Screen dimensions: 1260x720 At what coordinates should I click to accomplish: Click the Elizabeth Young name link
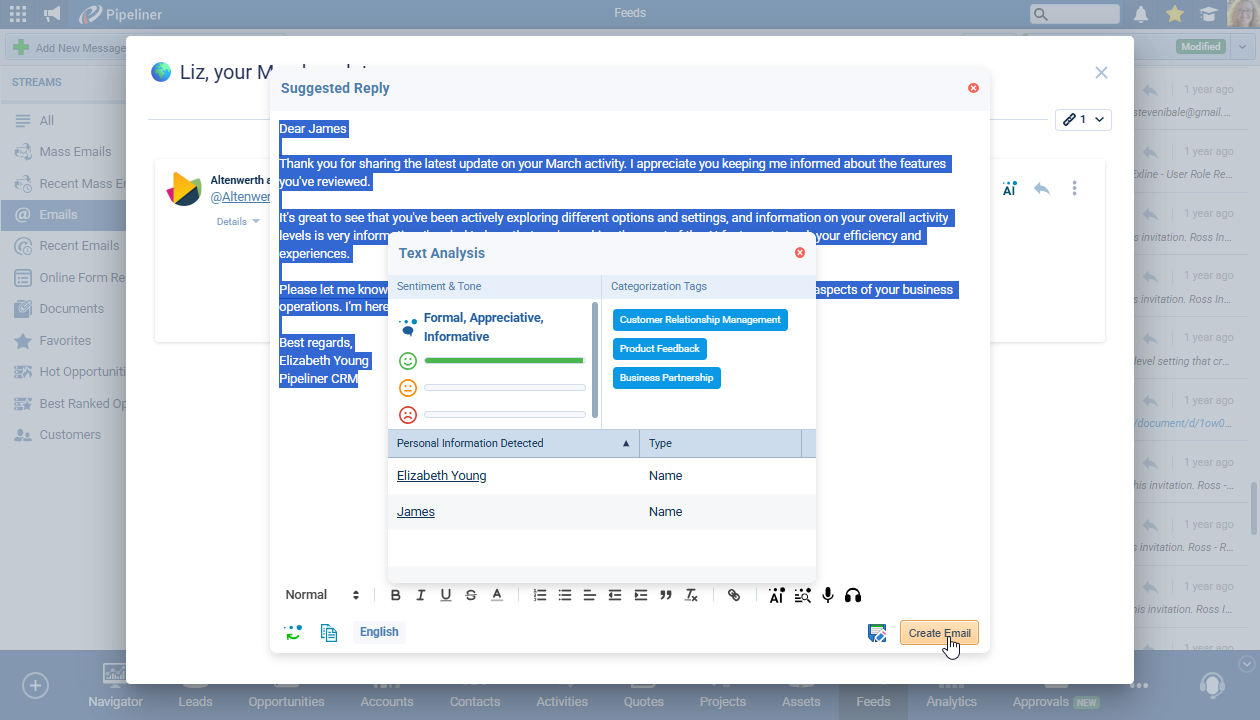click(x=441, y=476)
